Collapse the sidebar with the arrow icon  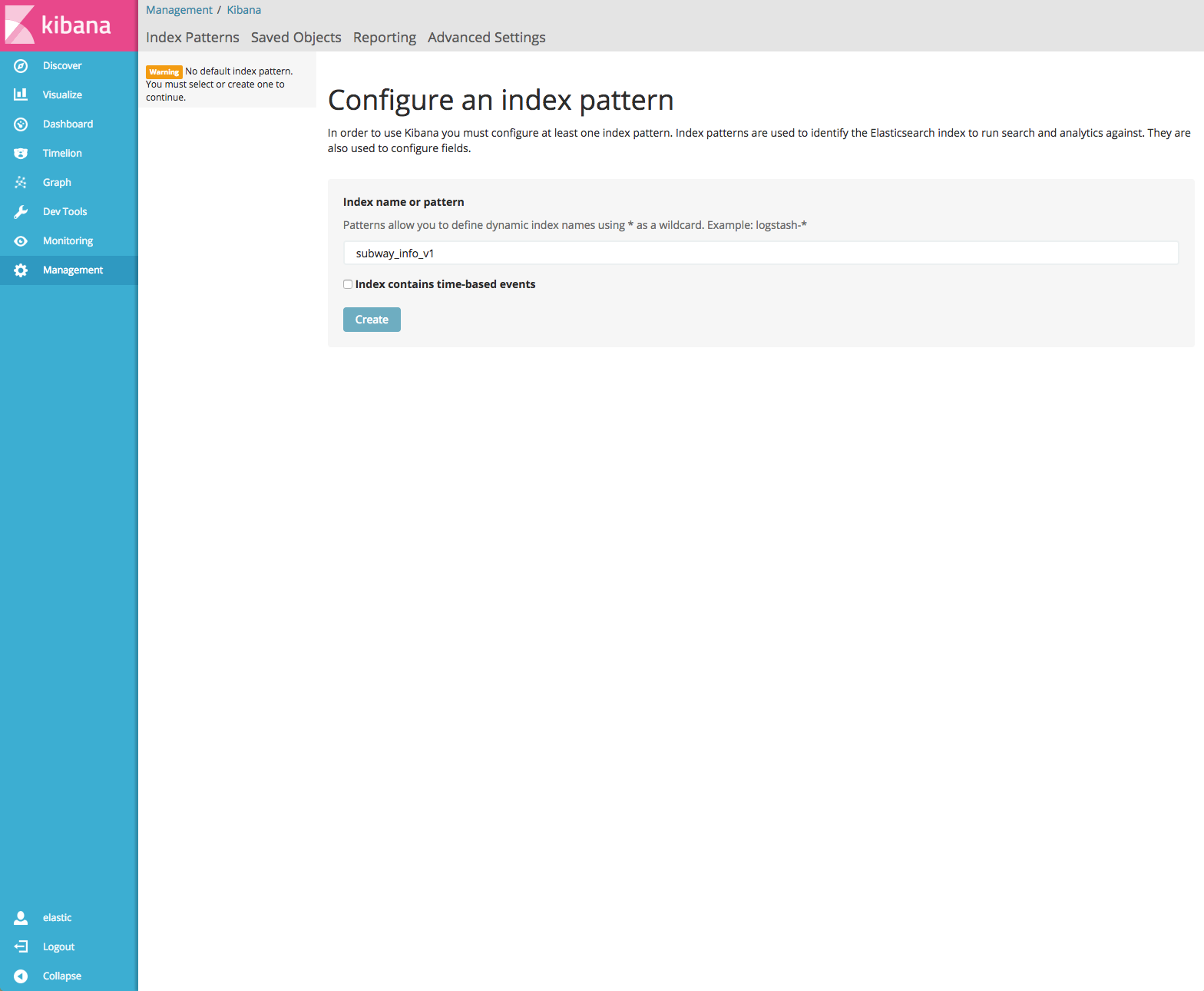pyautogui.click(x=21, y=976)
